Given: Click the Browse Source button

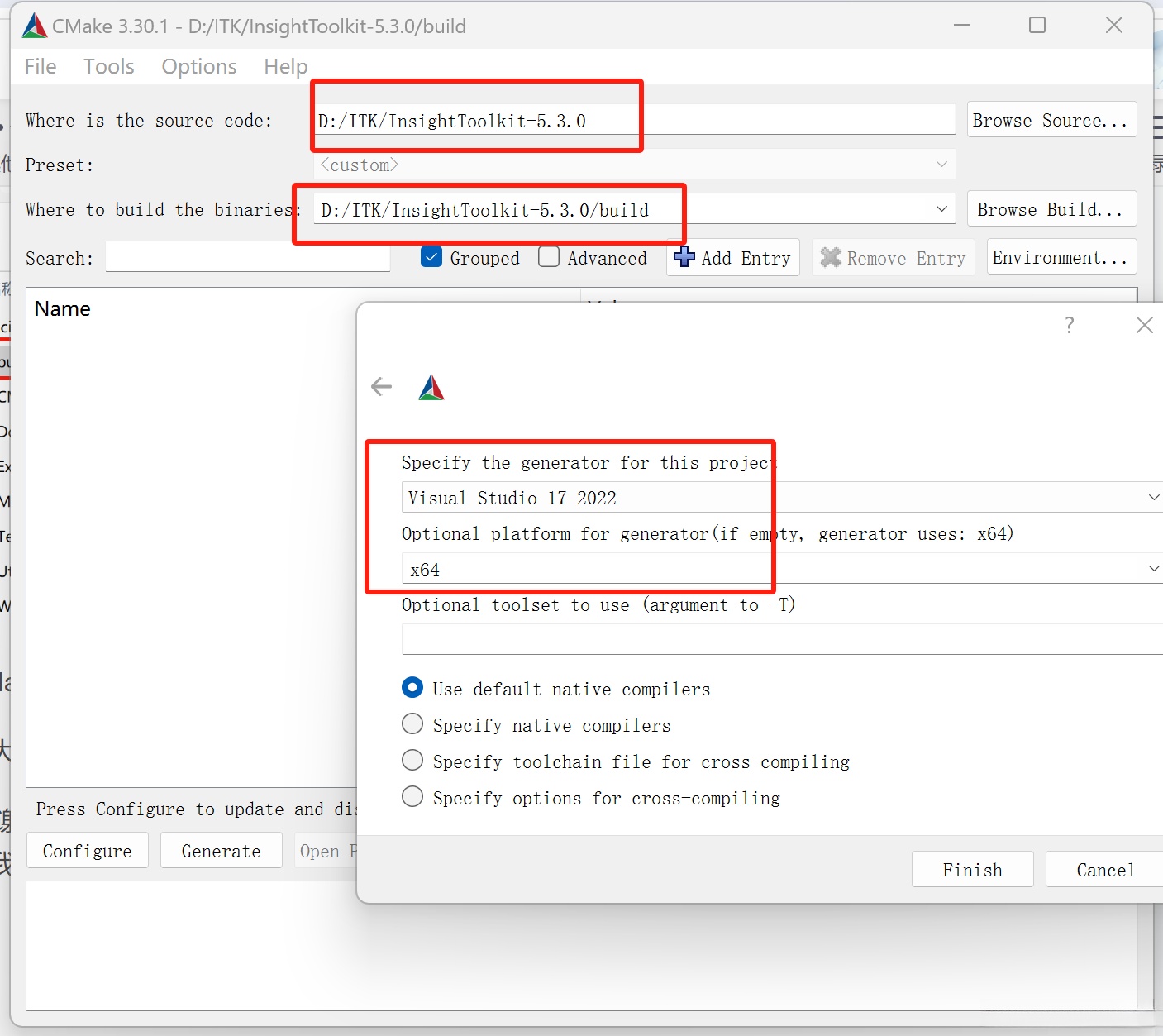Looking at the screenshot, I should pyautogui.click(x=1051, y=120).
